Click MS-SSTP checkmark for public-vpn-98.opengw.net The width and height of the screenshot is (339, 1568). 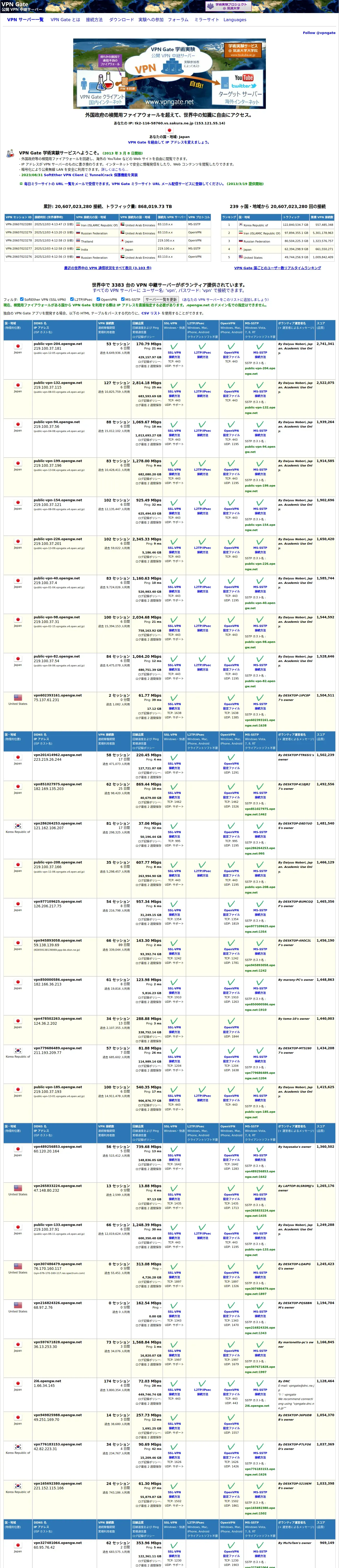pos(260,620)
